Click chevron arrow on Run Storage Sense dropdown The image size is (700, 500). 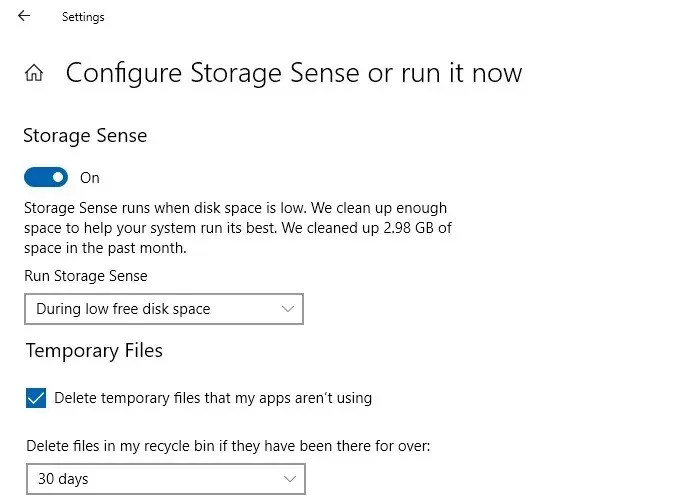(x=288, y=309)
